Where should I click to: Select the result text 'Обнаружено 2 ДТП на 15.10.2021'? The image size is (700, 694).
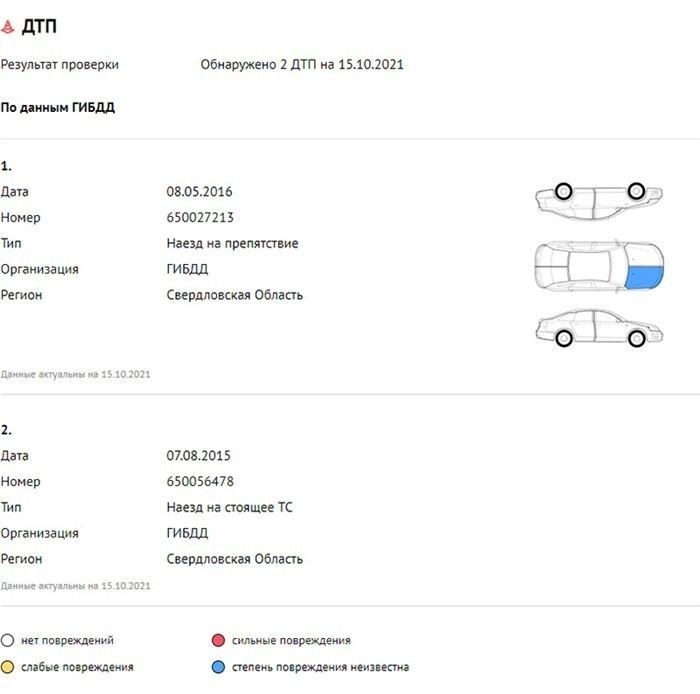302,65
